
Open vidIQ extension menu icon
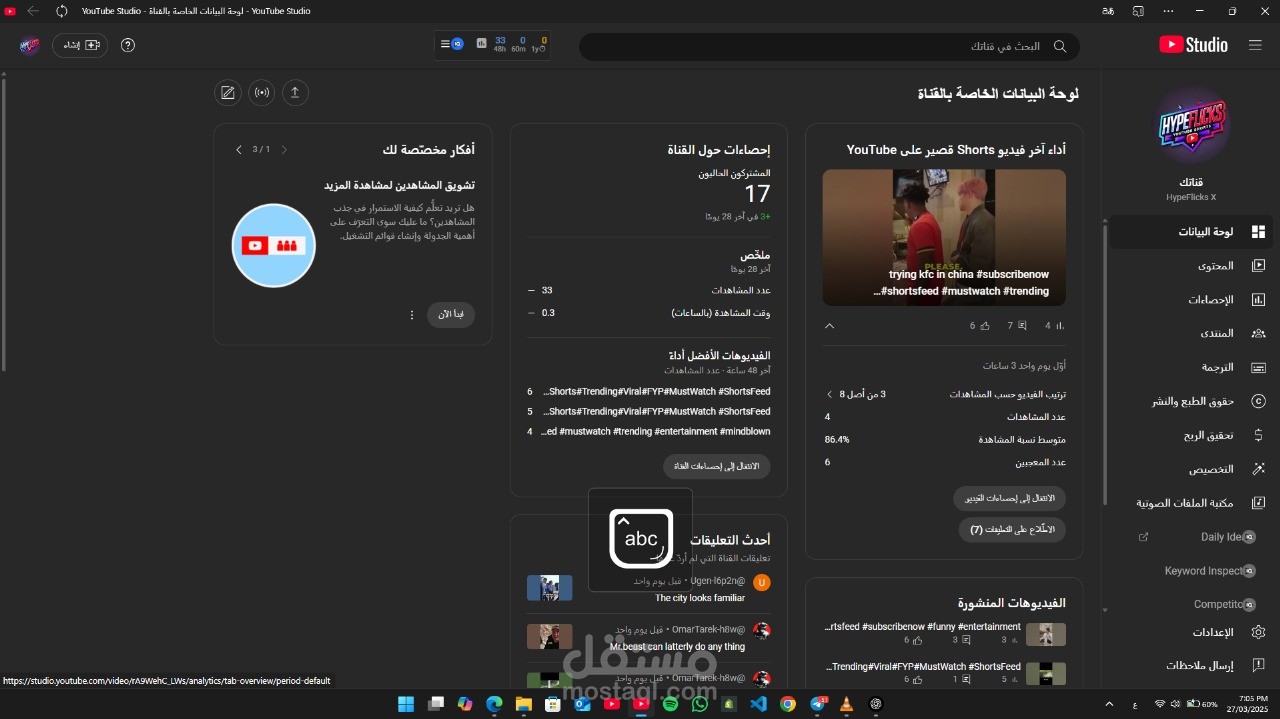[451, 44]
